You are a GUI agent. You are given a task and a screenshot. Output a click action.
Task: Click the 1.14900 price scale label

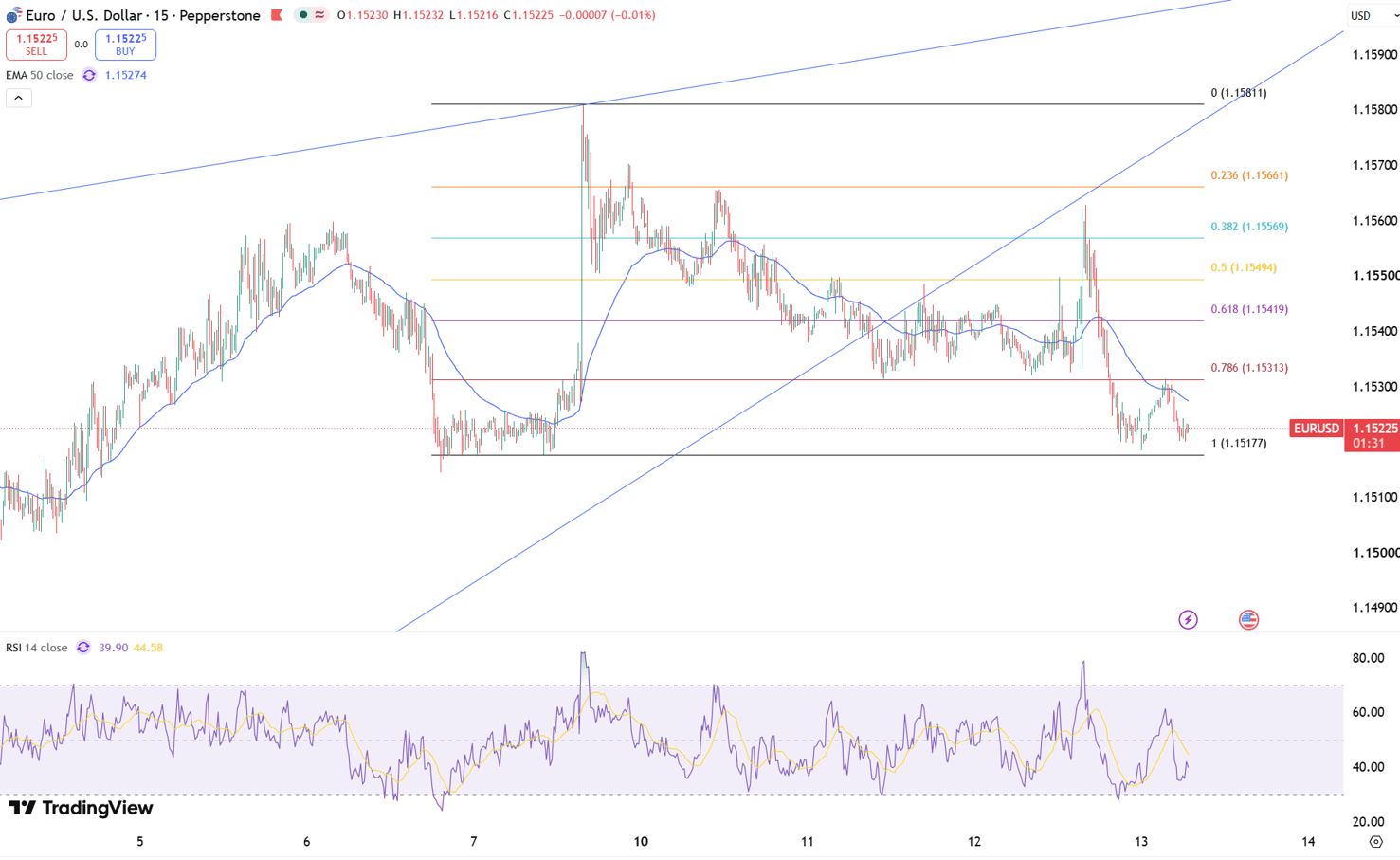click(1374, 608)
